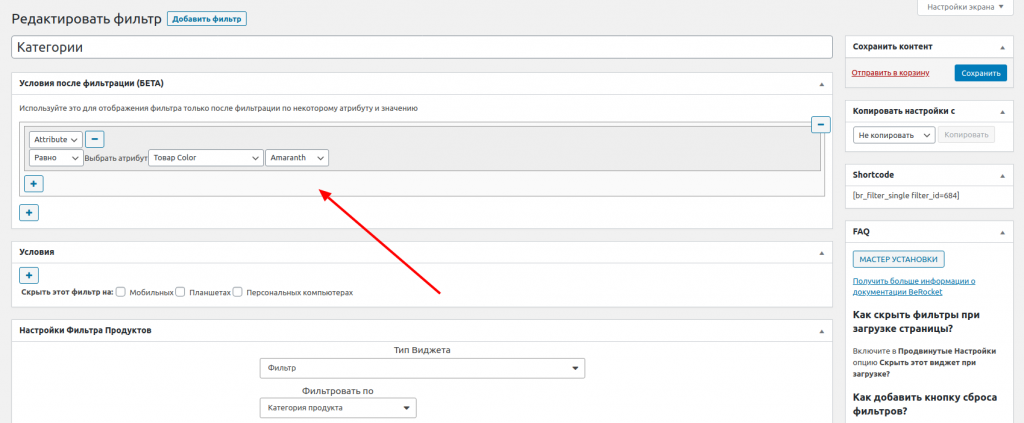Open the Не копировать dropdown

(x=893, y=135)
